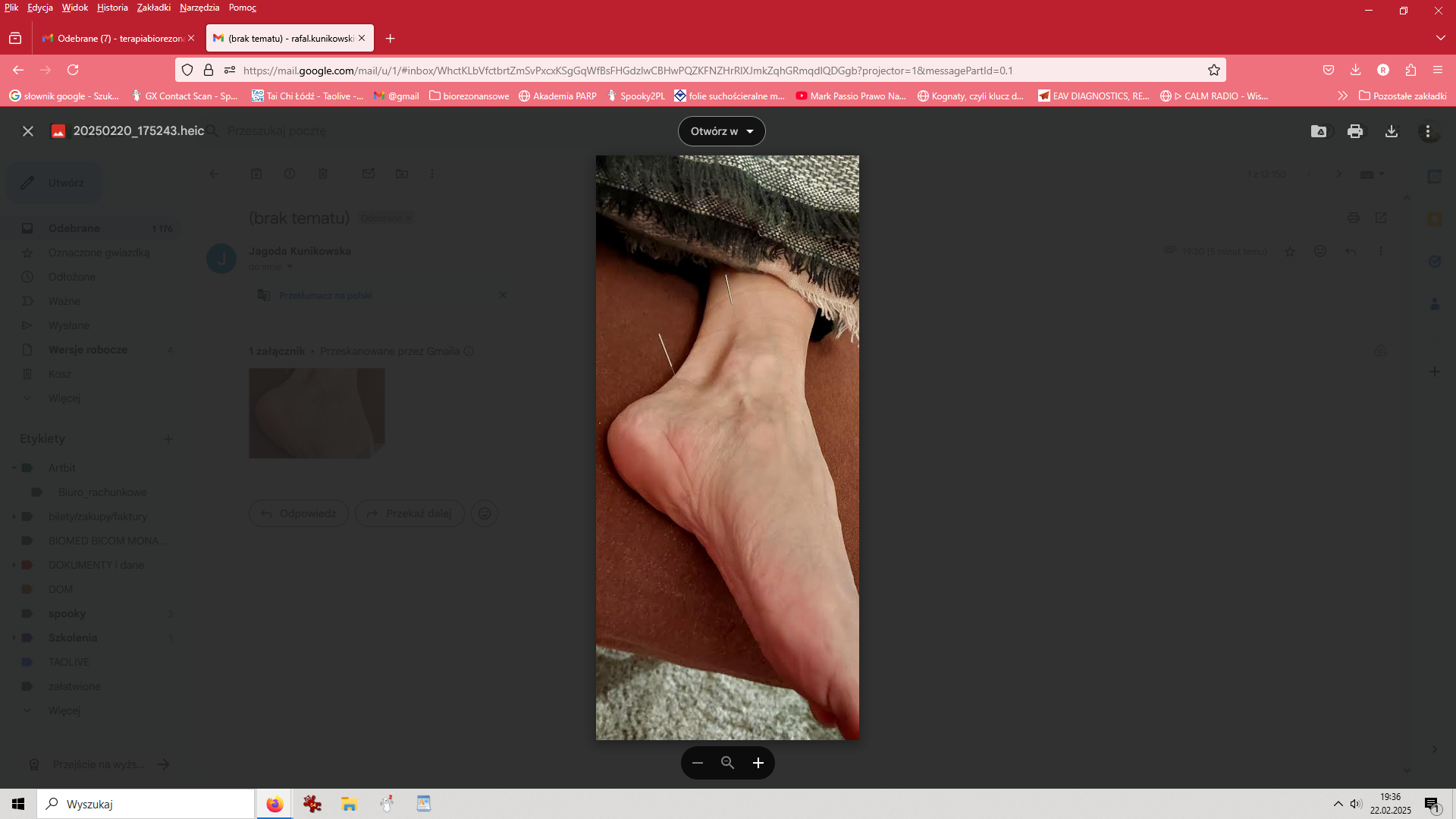Show site security lock information

209,70
